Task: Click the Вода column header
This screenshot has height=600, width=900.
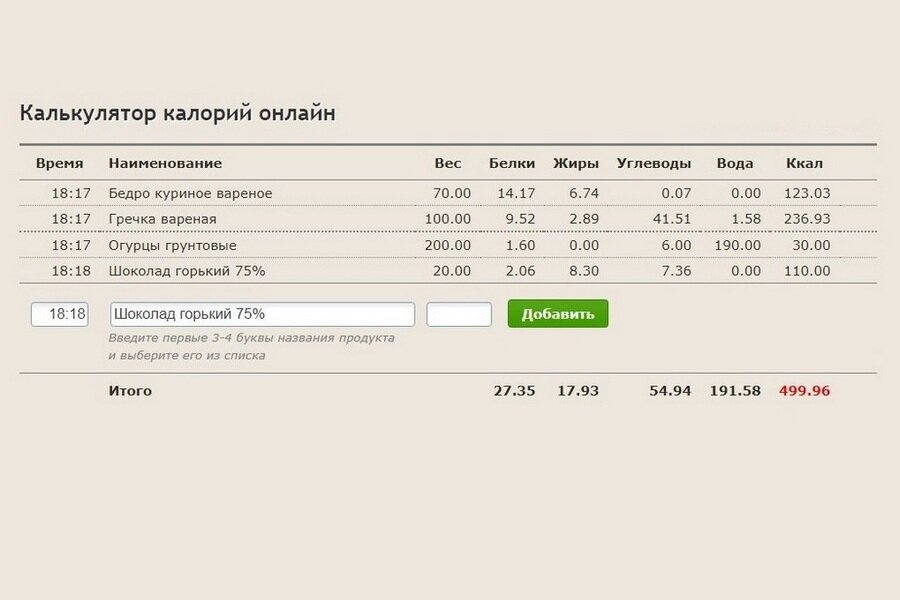Action: pos(735,164)
